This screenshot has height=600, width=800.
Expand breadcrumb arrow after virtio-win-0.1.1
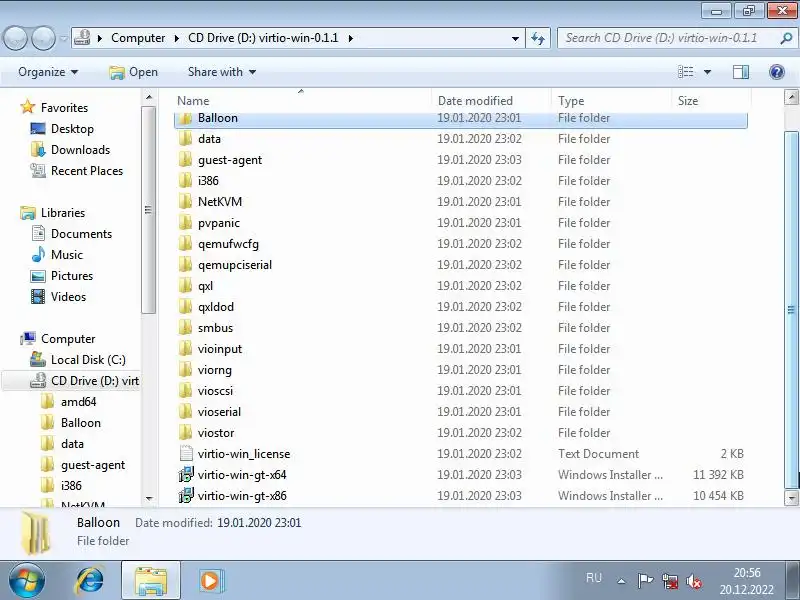pos(351,38)
